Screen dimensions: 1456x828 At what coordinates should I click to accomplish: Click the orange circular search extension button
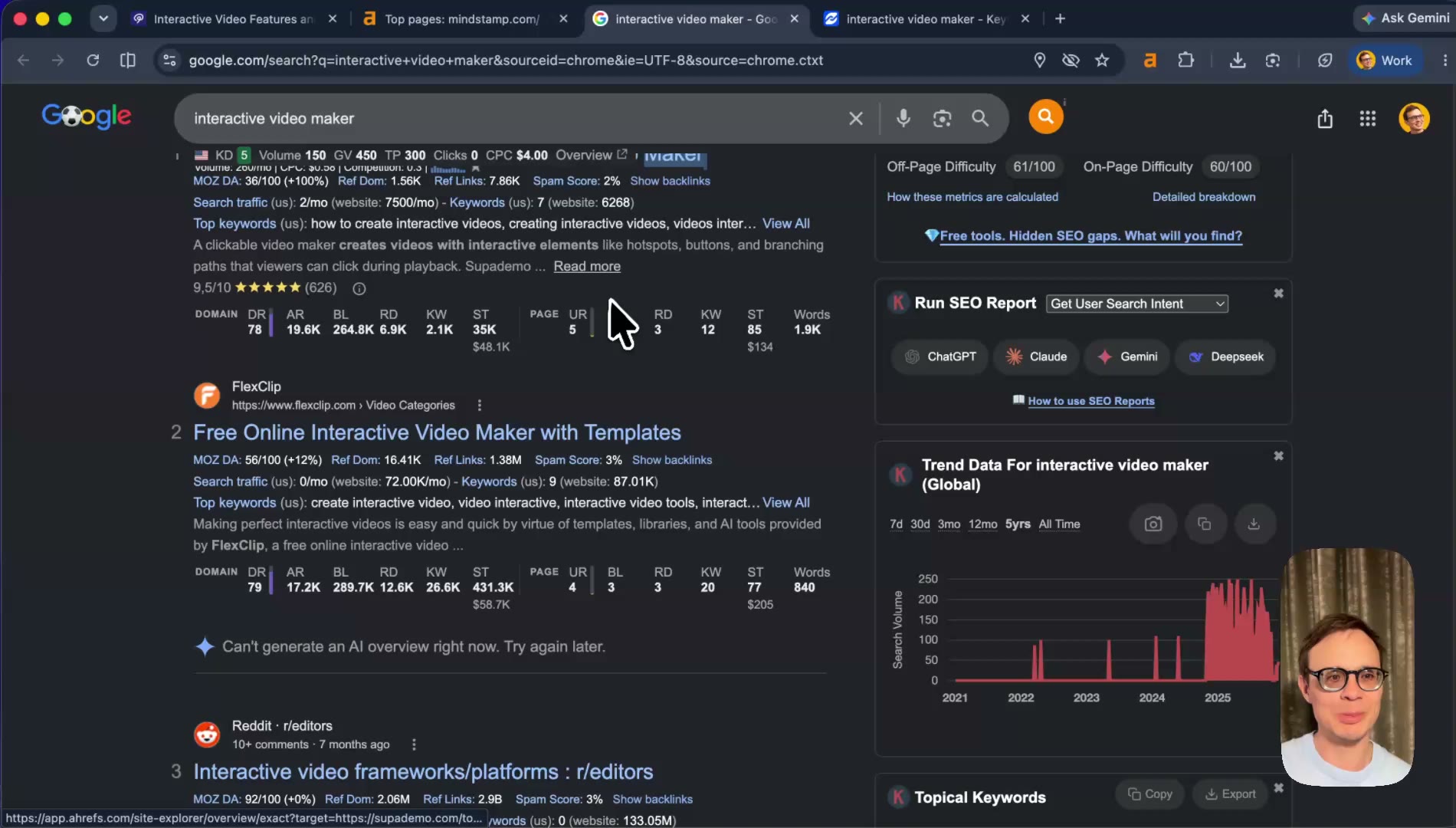[x=1045, y=117]
